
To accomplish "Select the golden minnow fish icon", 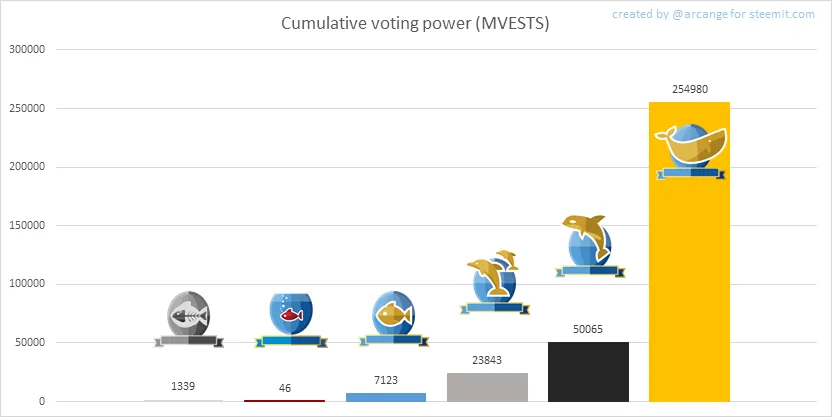I will [x=393, y=319].
